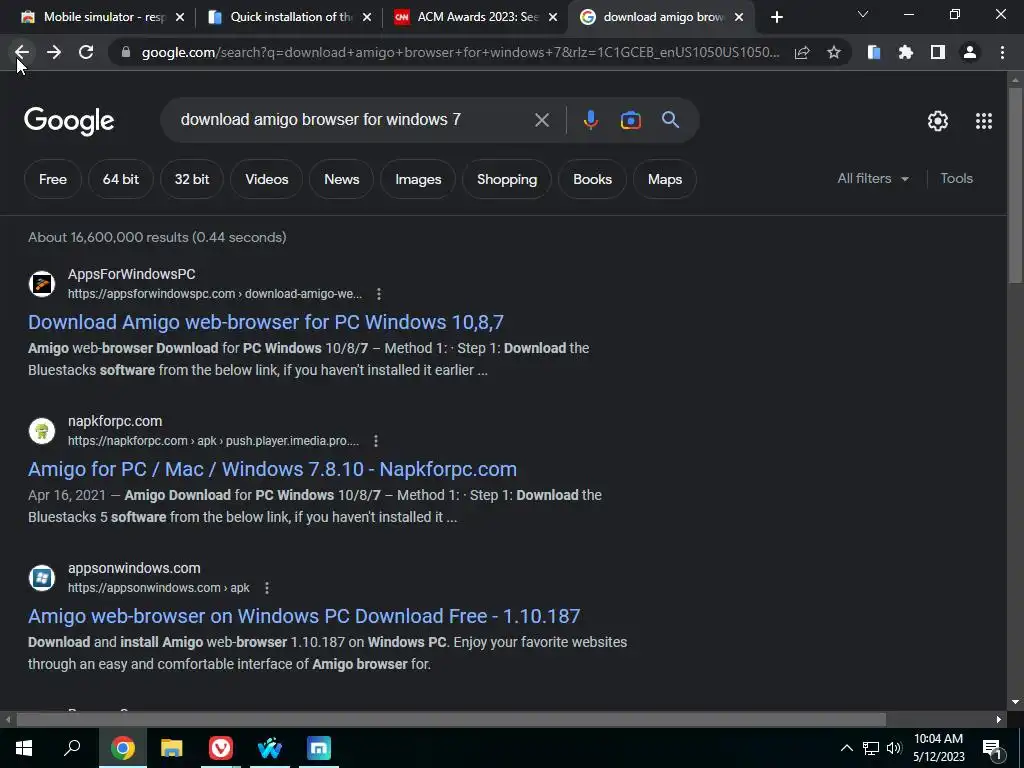Open more options for AppsForWindowsPC result
The width and height of the screenshot is (1024, 768).
[x=379, y=294]
